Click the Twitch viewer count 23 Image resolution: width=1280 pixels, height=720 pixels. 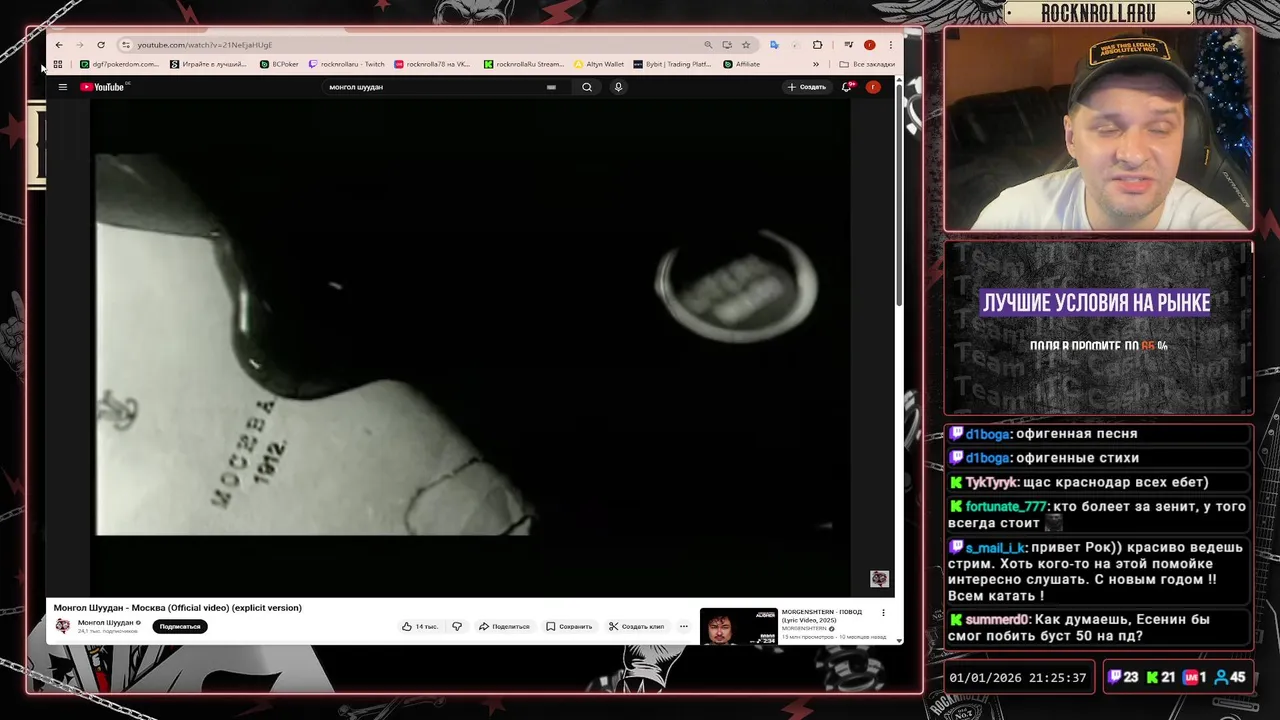(x=1123, y=677)
